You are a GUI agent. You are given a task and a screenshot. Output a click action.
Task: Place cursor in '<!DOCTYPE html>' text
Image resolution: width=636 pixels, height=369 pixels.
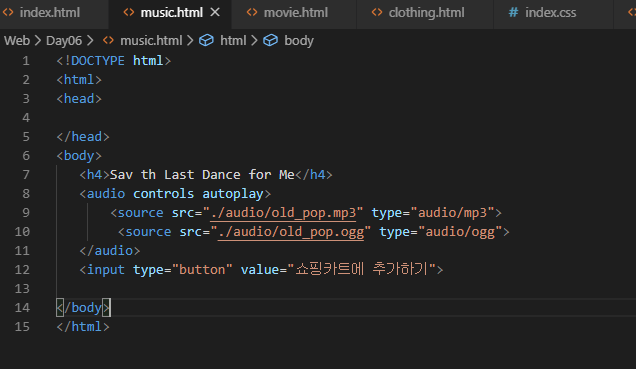tap(114, 61)
